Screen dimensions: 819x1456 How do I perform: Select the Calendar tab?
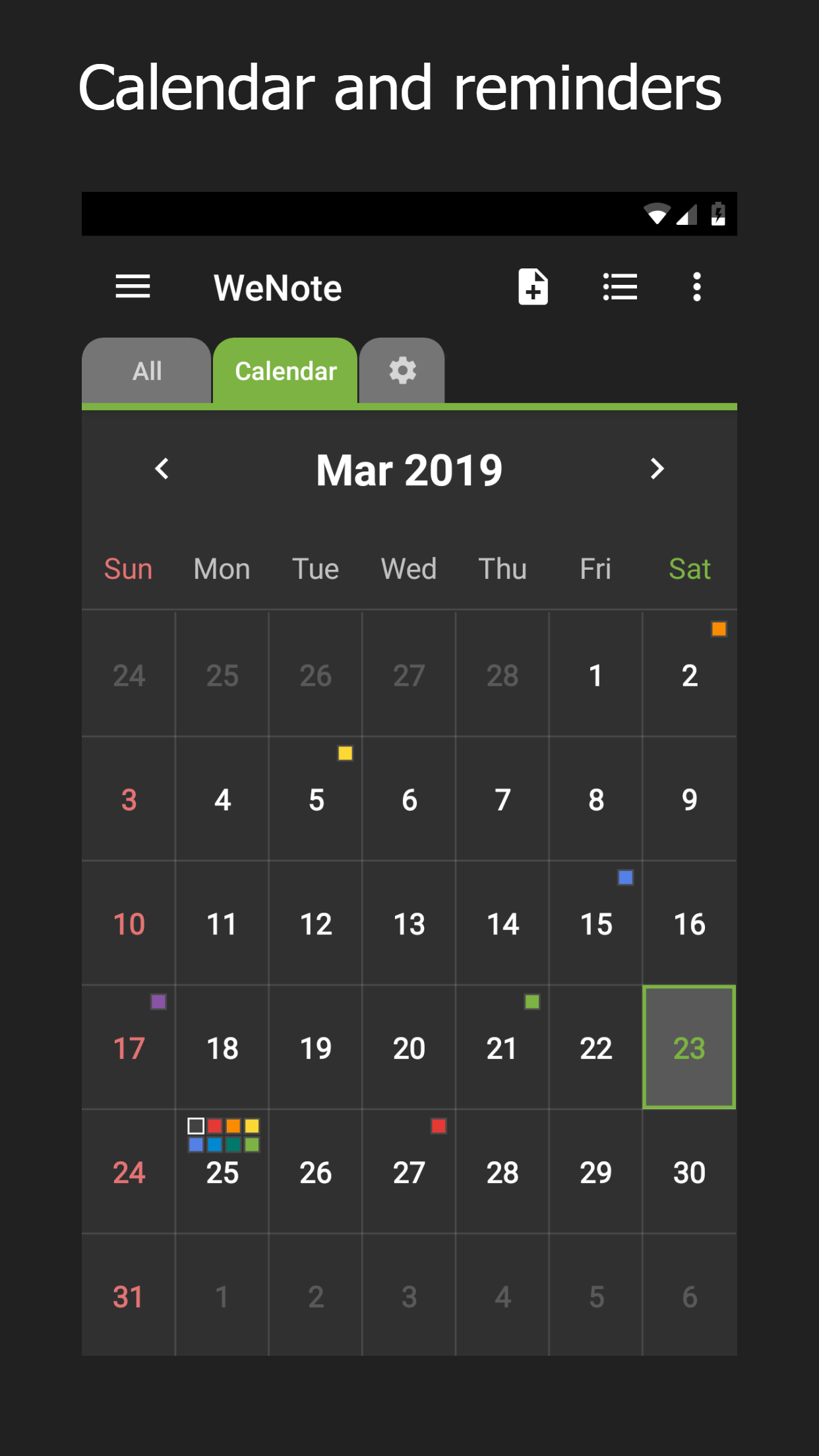click(286, 371)
